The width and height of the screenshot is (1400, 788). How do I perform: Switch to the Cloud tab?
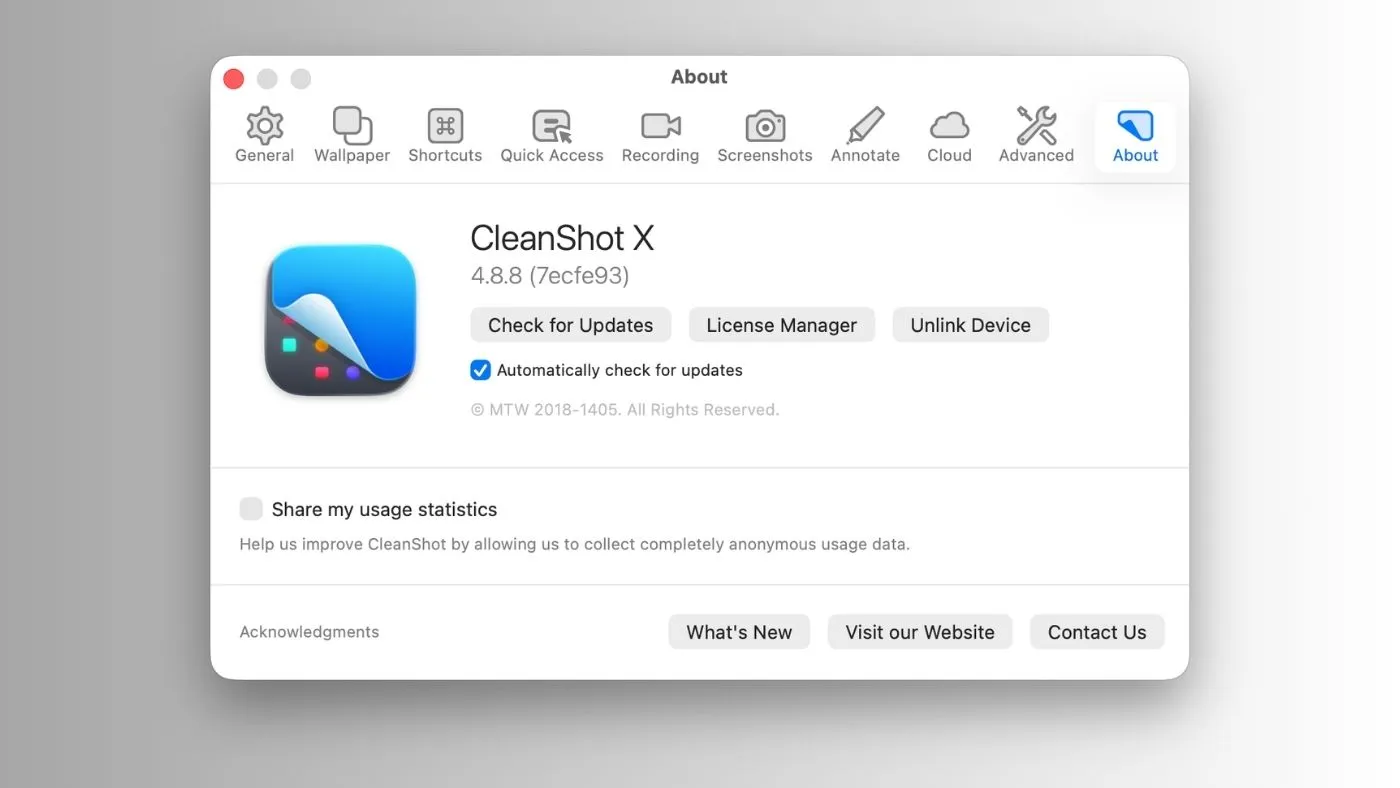coord(949,136)
